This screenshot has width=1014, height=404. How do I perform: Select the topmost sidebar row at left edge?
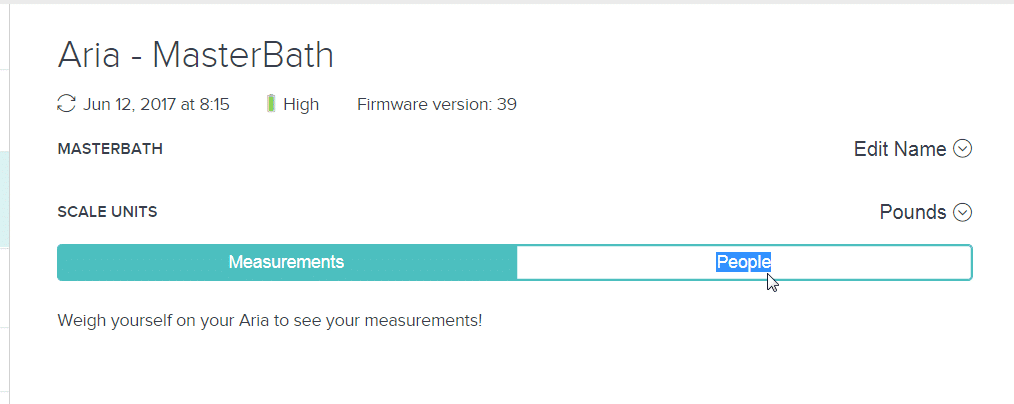click(x=4, y=36)
